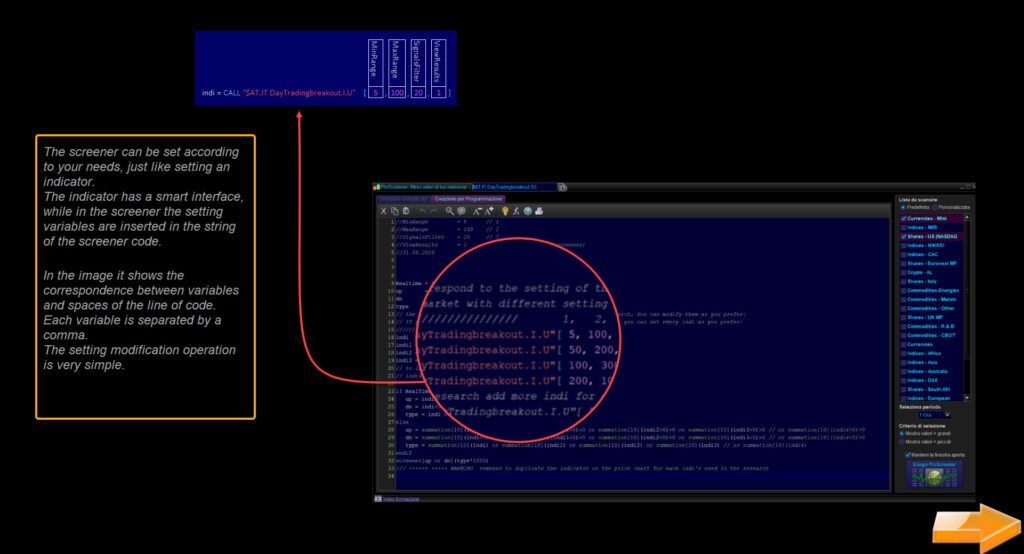Click the paste clipboard icon in editor toolbar
The height and width of the screenshot is (554, 1024).
[x=406, y=211]
